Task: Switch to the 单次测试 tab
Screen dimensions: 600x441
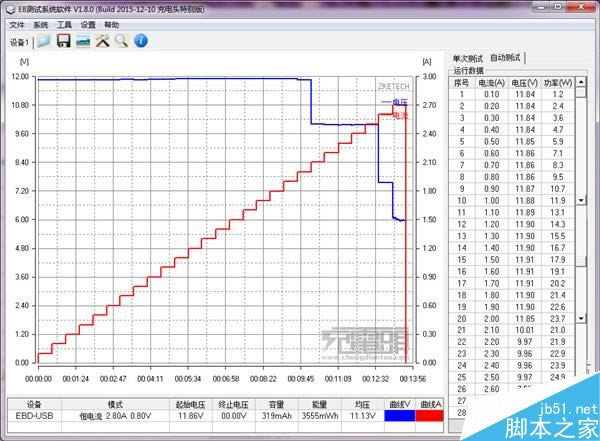Action: (x=469, y=58)
